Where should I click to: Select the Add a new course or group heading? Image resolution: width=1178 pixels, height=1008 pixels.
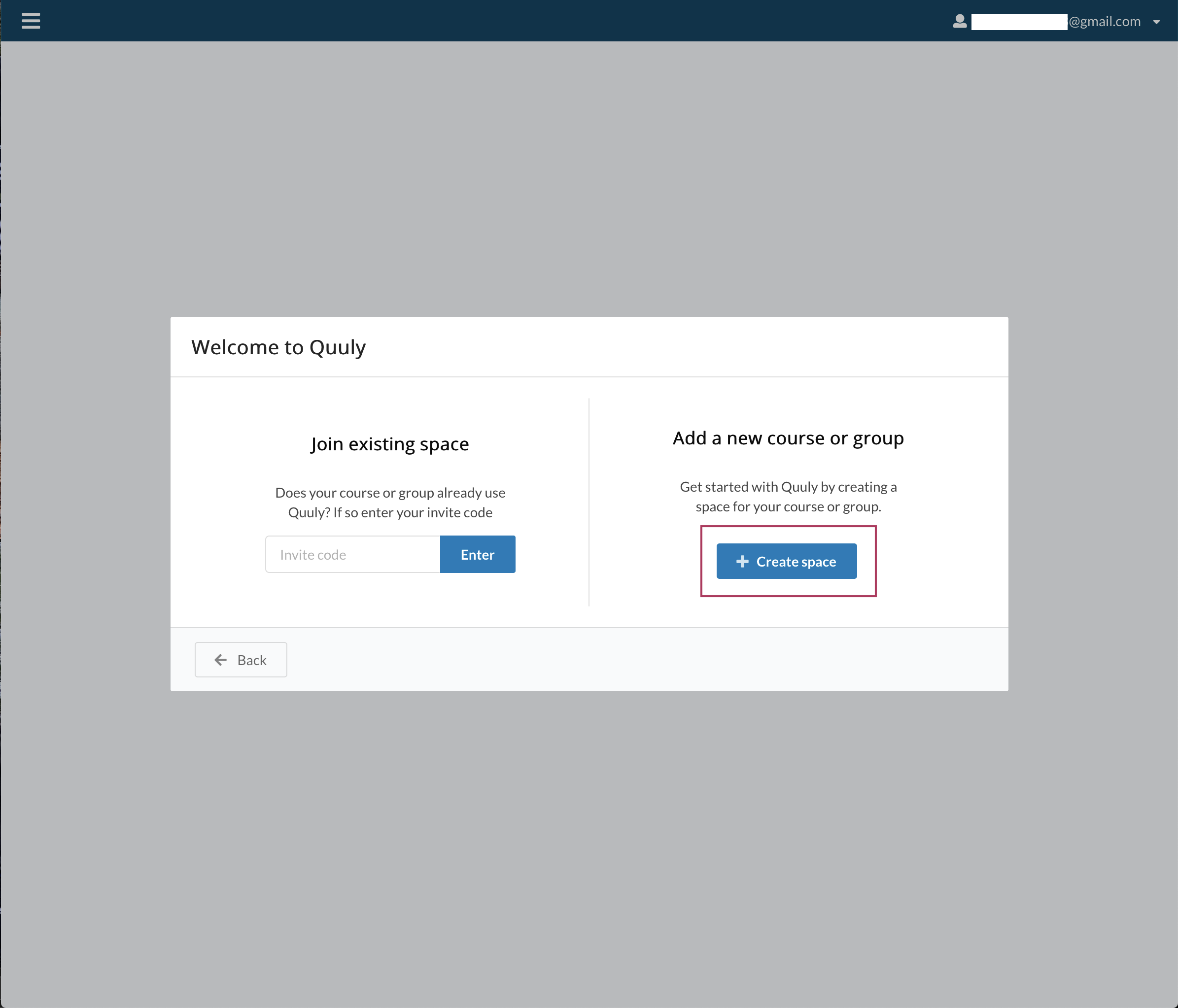pos(788,438)
